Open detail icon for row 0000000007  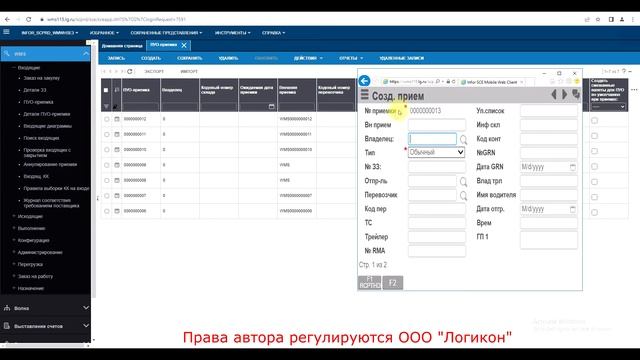pos(117,196)
